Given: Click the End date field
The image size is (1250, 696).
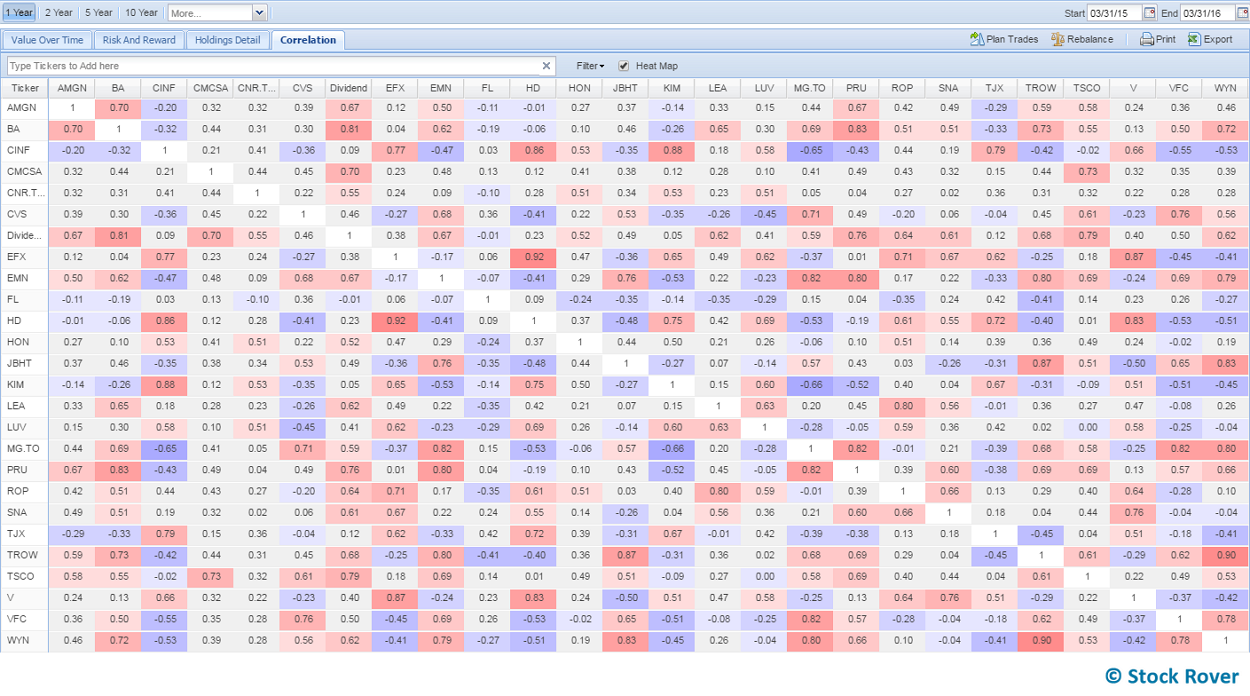Looking at the screenshot, I should (x=1207, y=13).
